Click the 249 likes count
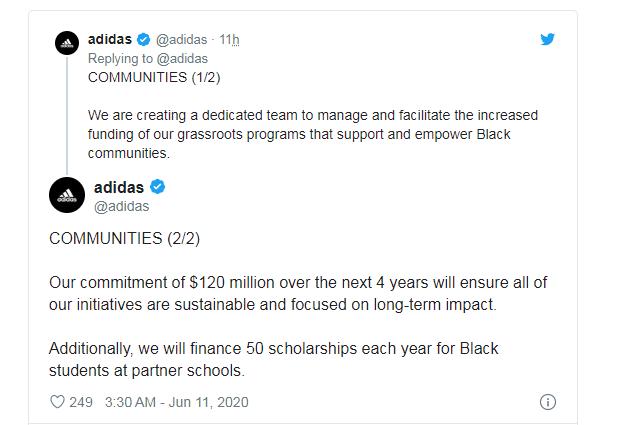 (81, 402)
